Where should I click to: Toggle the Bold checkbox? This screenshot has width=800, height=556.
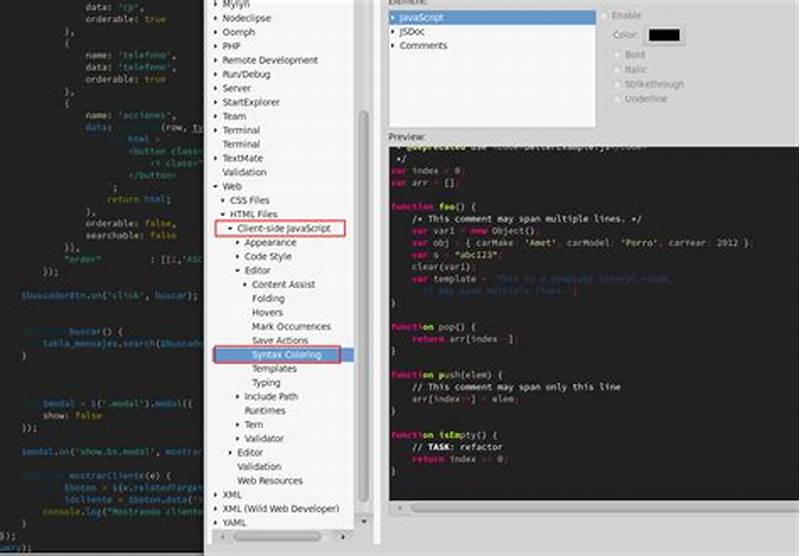pos(617,55)
